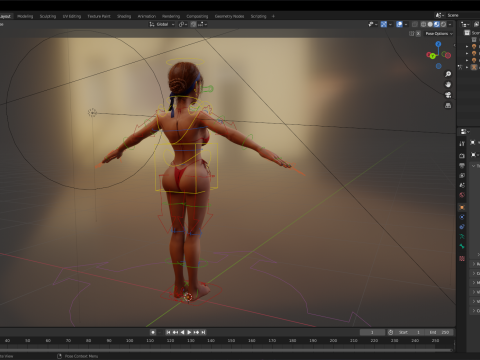The height and width of the screenshot is (360, 480).
Task: Click the current frame field
Action: coord(372,332)
